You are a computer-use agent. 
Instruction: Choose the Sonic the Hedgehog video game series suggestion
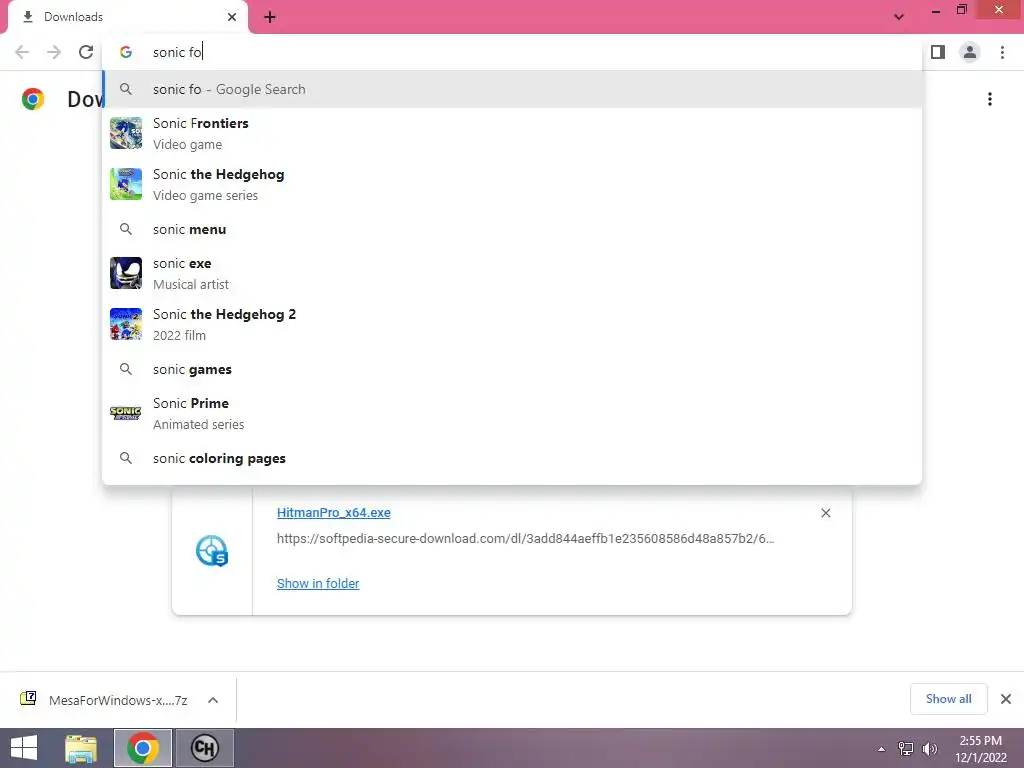pos(513,184)
